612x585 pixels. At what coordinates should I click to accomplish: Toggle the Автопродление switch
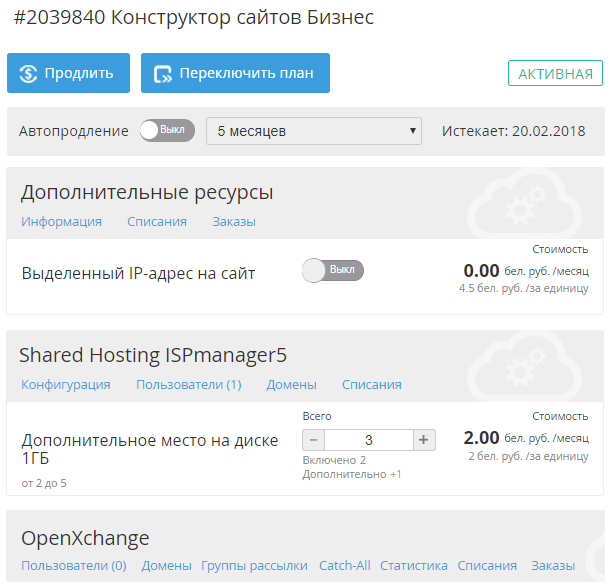pyautogui.click(x=167, y=130)
